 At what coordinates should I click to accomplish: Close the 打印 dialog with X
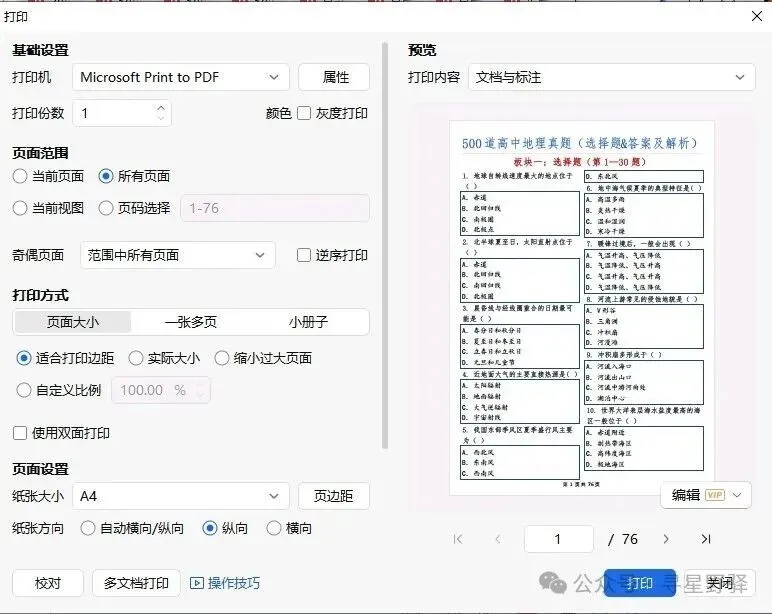tap(757, 16)
